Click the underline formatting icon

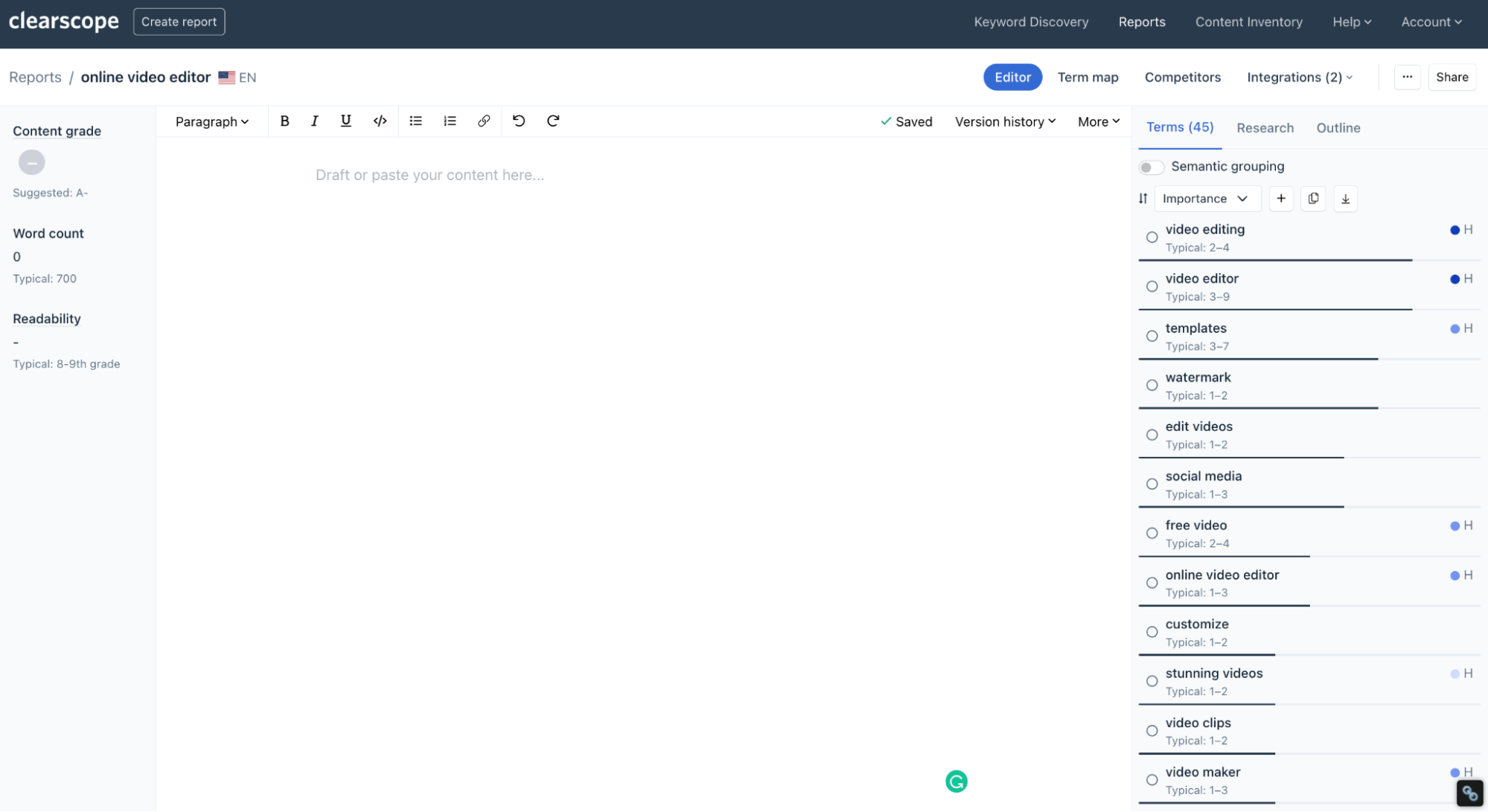345,121
